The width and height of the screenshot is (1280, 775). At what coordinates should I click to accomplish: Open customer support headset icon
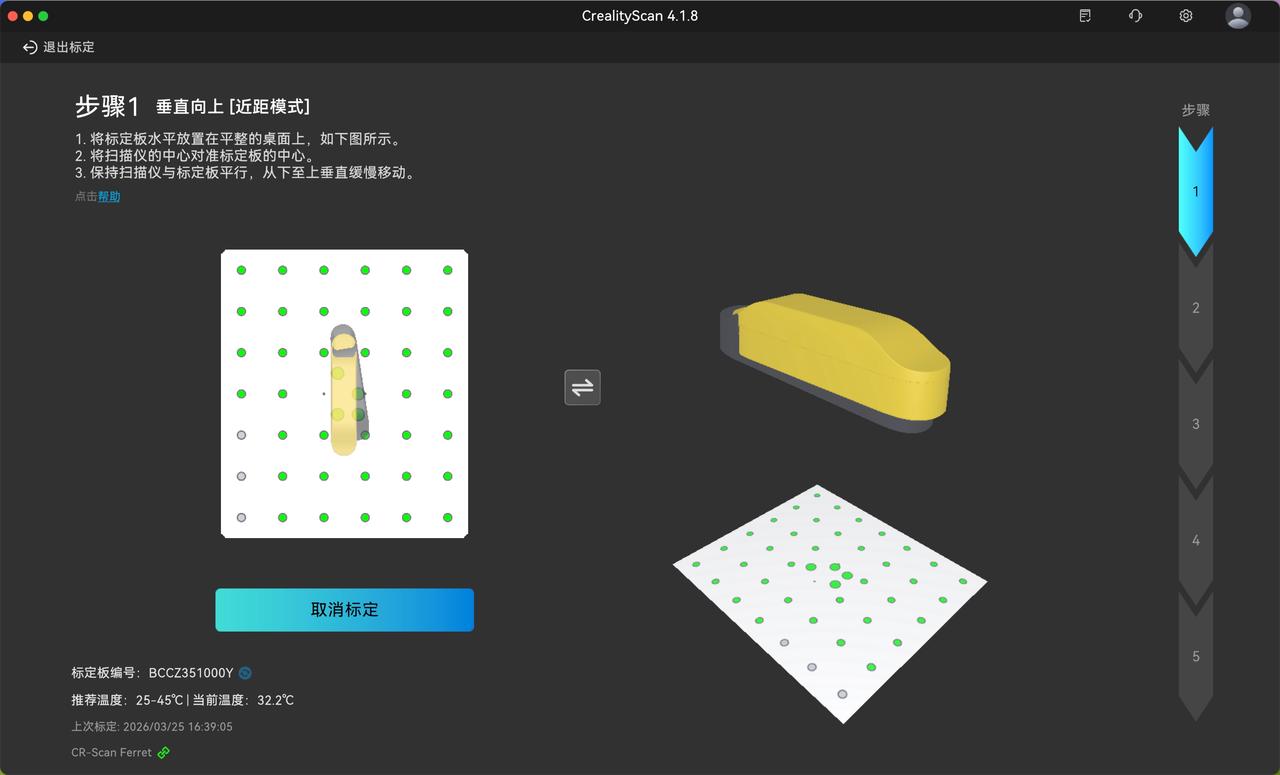click(1135, 16)
